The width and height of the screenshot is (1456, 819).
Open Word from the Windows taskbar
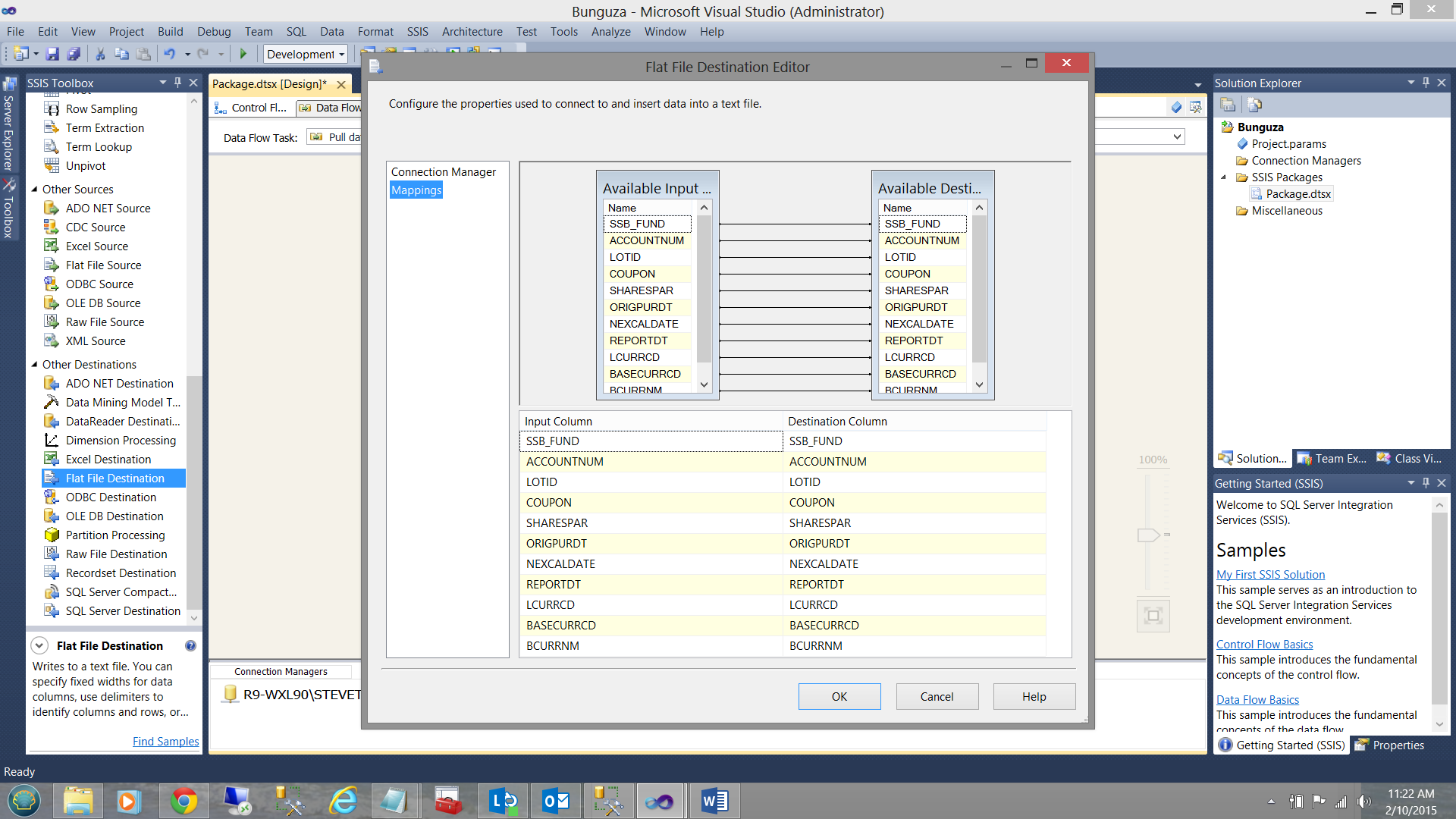click(714, 801)
